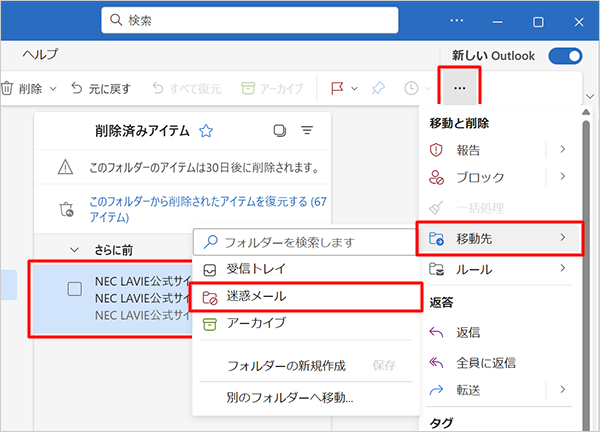
Task: Click the 削除済みアイテム folder title
Action: click(x=142, y=131)
